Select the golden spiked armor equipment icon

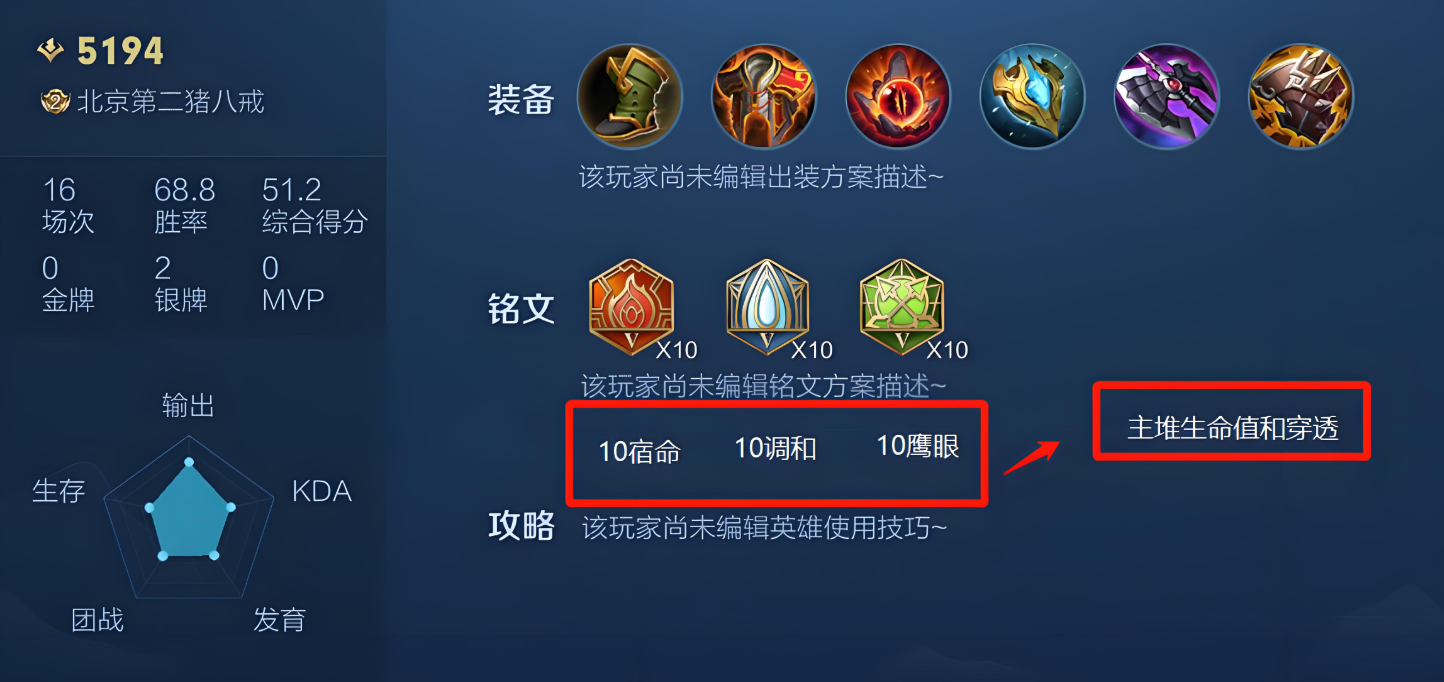click(x=1301, y=96)
